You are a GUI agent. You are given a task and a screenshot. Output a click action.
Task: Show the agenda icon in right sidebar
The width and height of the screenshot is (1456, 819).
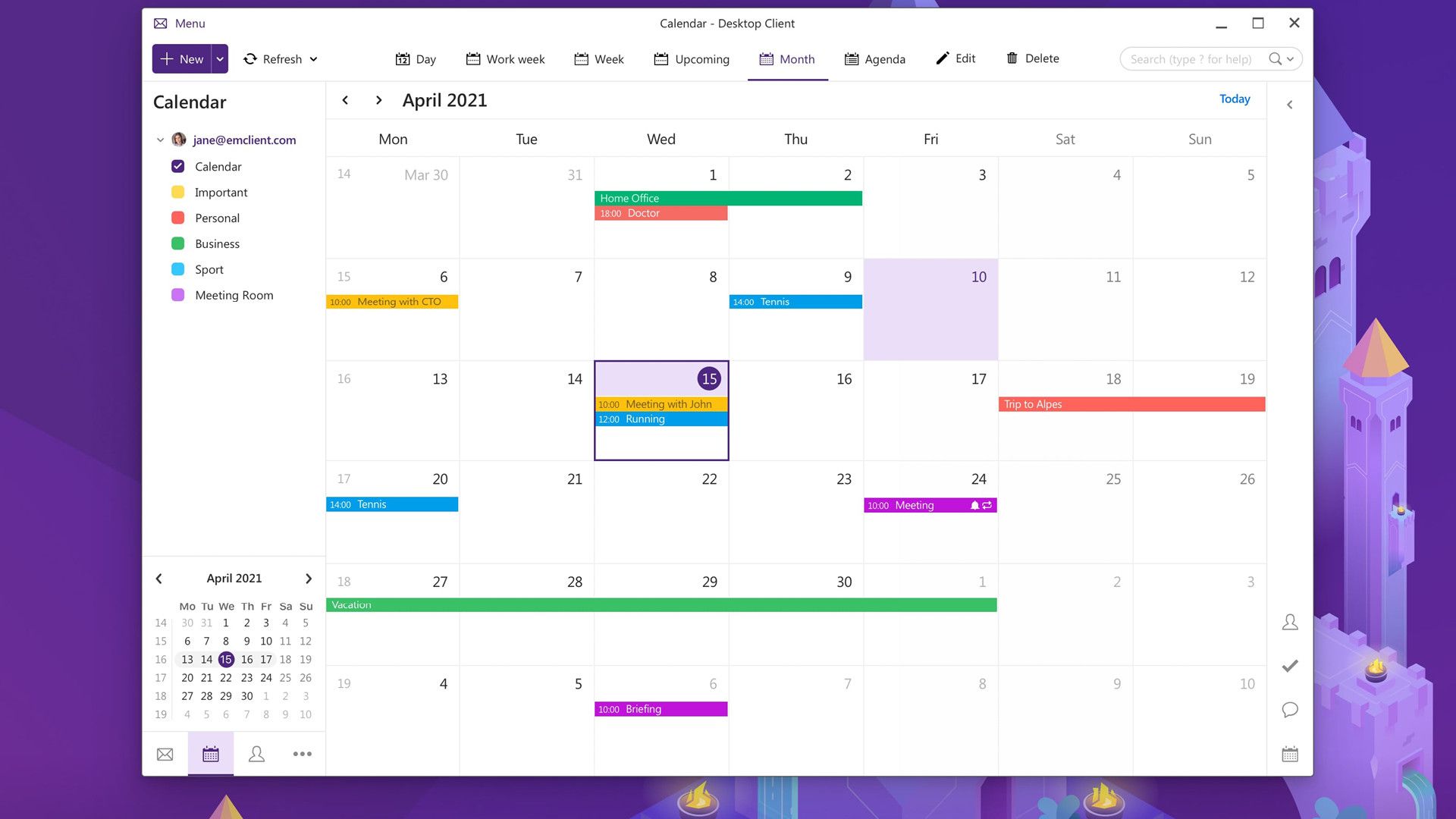[1290, 754]
